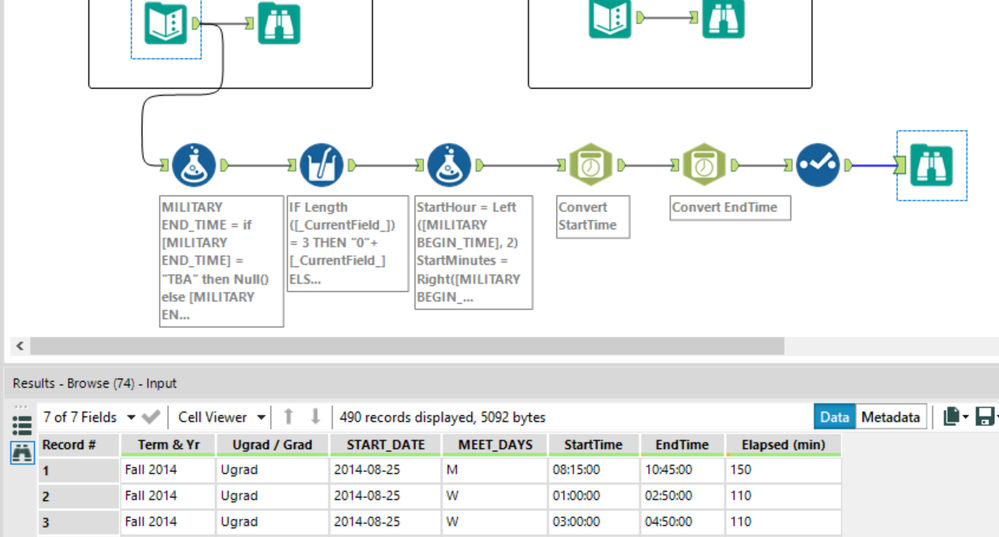Click the START_DATE column header
The image size is (999, 537).
[x=385, y=445]
